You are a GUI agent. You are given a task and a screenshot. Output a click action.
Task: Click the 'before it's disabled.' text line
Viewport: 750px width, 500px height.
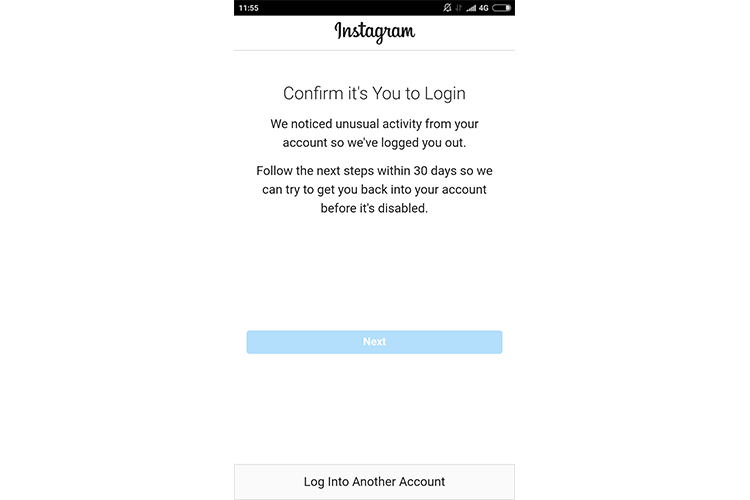click(374, 208)
